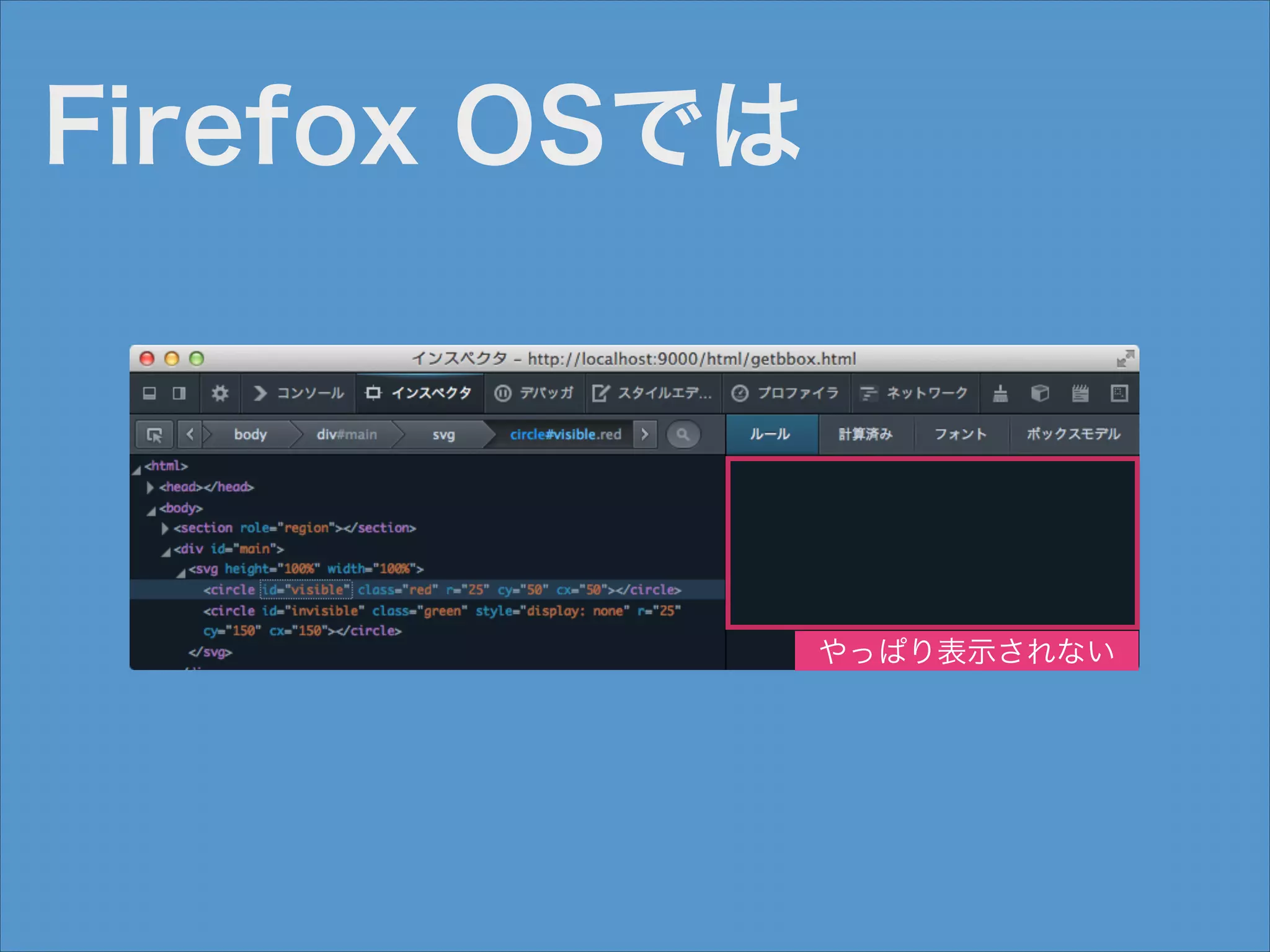Expand the head node
The height and width of the screenshot is (952, 1270).
coord(150,487)
